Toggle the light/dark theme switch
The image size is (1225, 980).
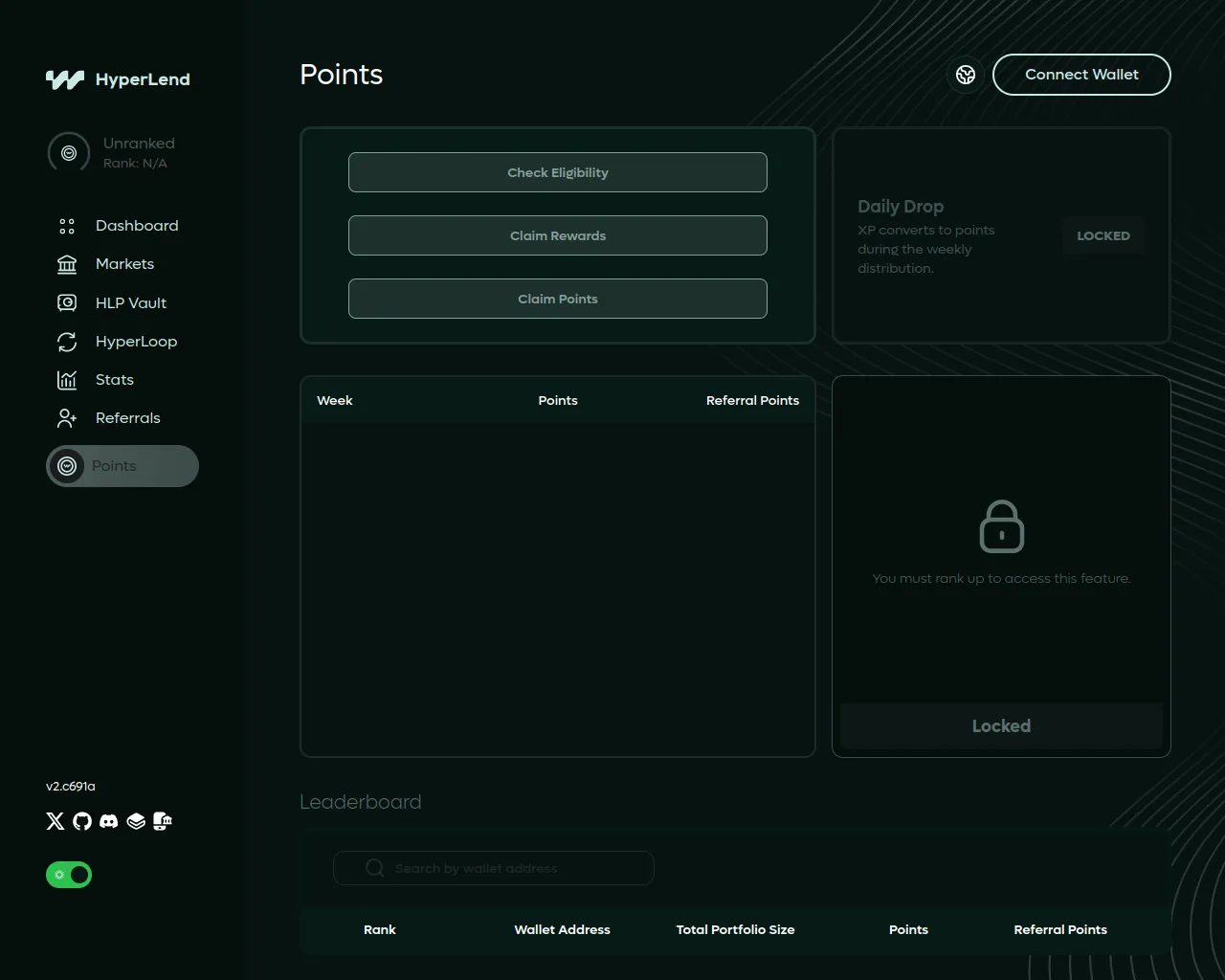(x=69, y=875)
